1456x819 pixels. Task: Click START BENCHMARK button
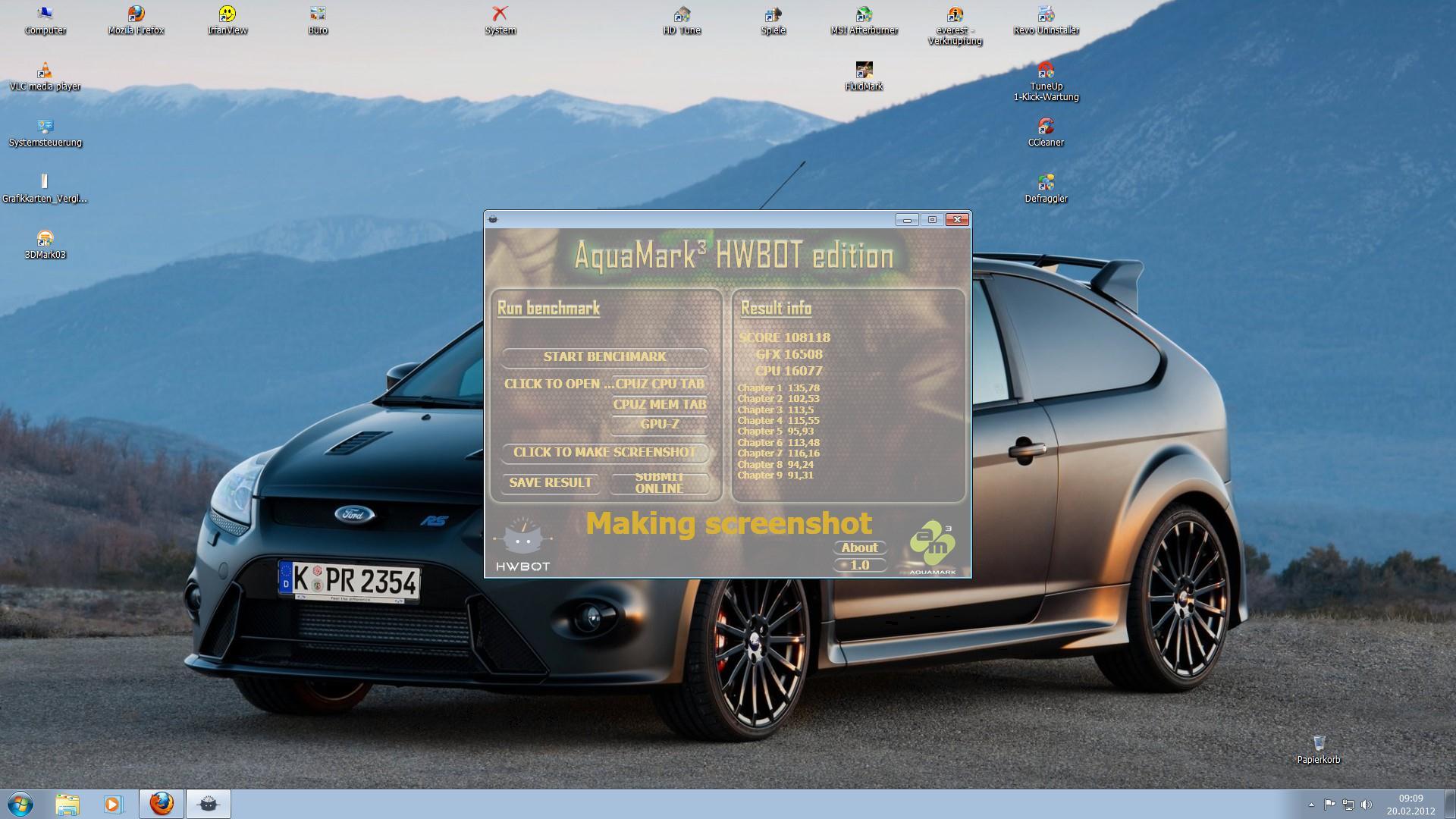coord(604,356)
